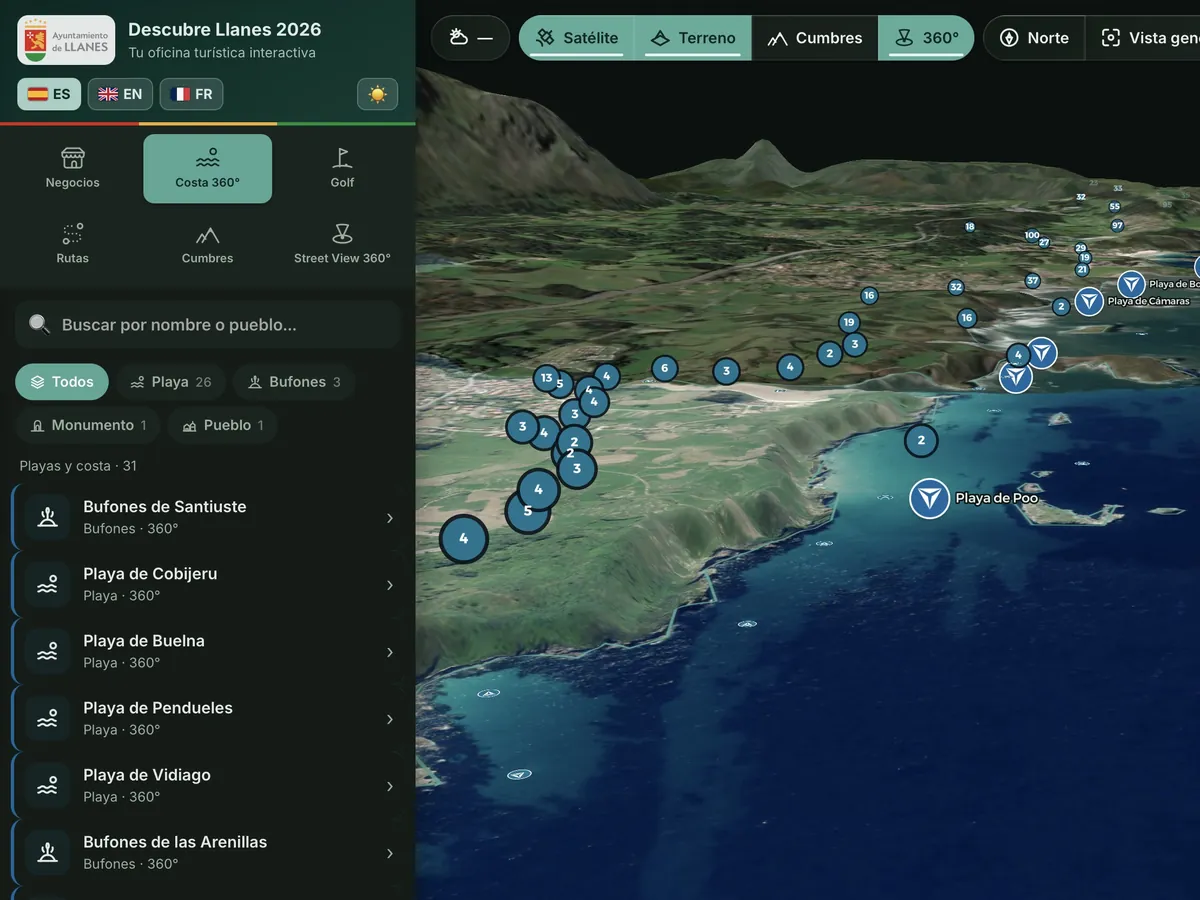This screenshot has width=1200, height=900.
Task: Click the Playa de Poo map marker
Action: pos(929,498)
